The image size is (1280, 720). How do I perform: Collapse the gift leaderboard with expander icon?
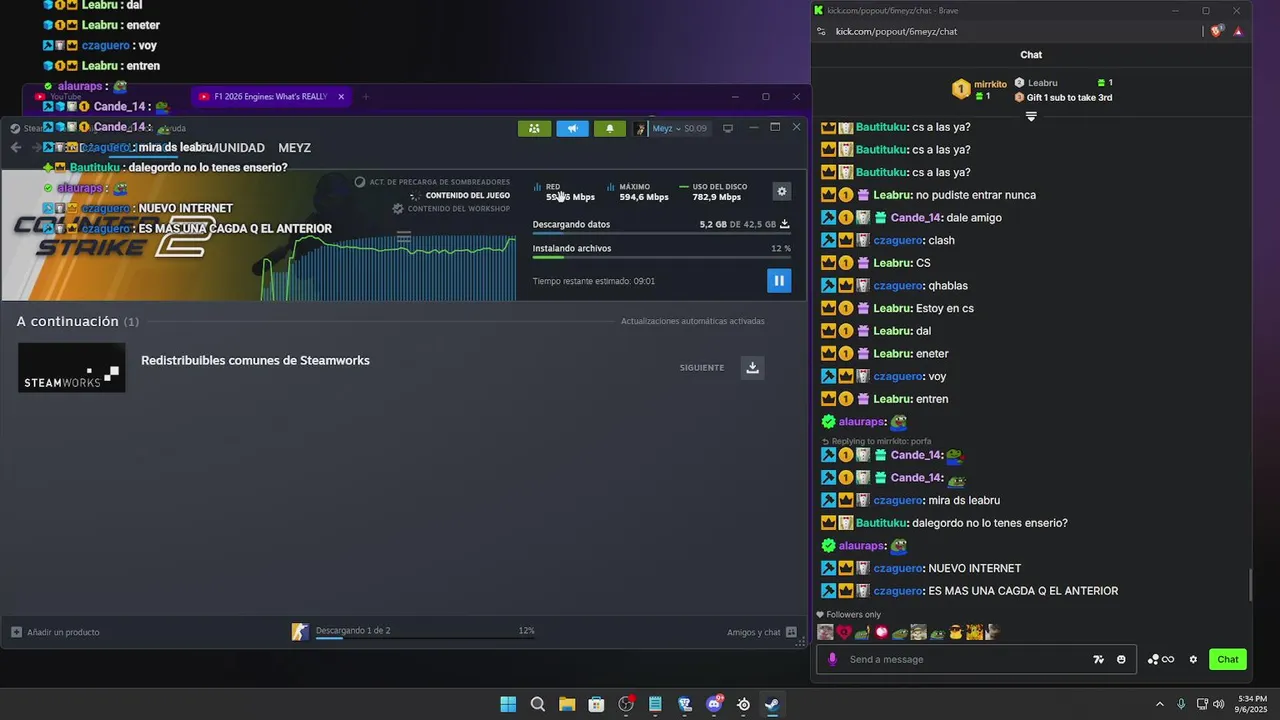tap(1031, 116)
